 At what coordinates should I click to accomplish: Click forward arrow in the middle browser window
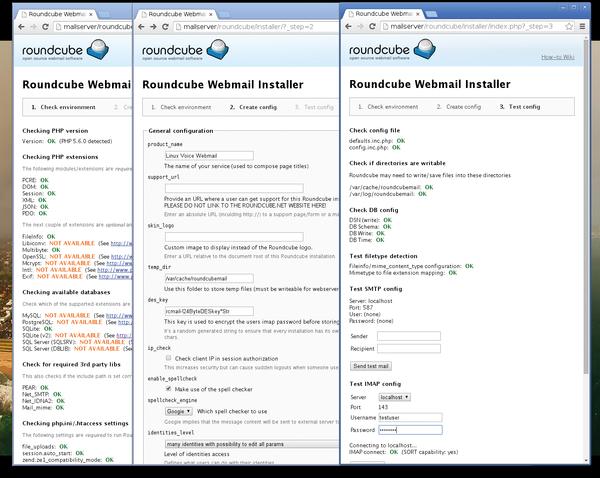[153, 27]
